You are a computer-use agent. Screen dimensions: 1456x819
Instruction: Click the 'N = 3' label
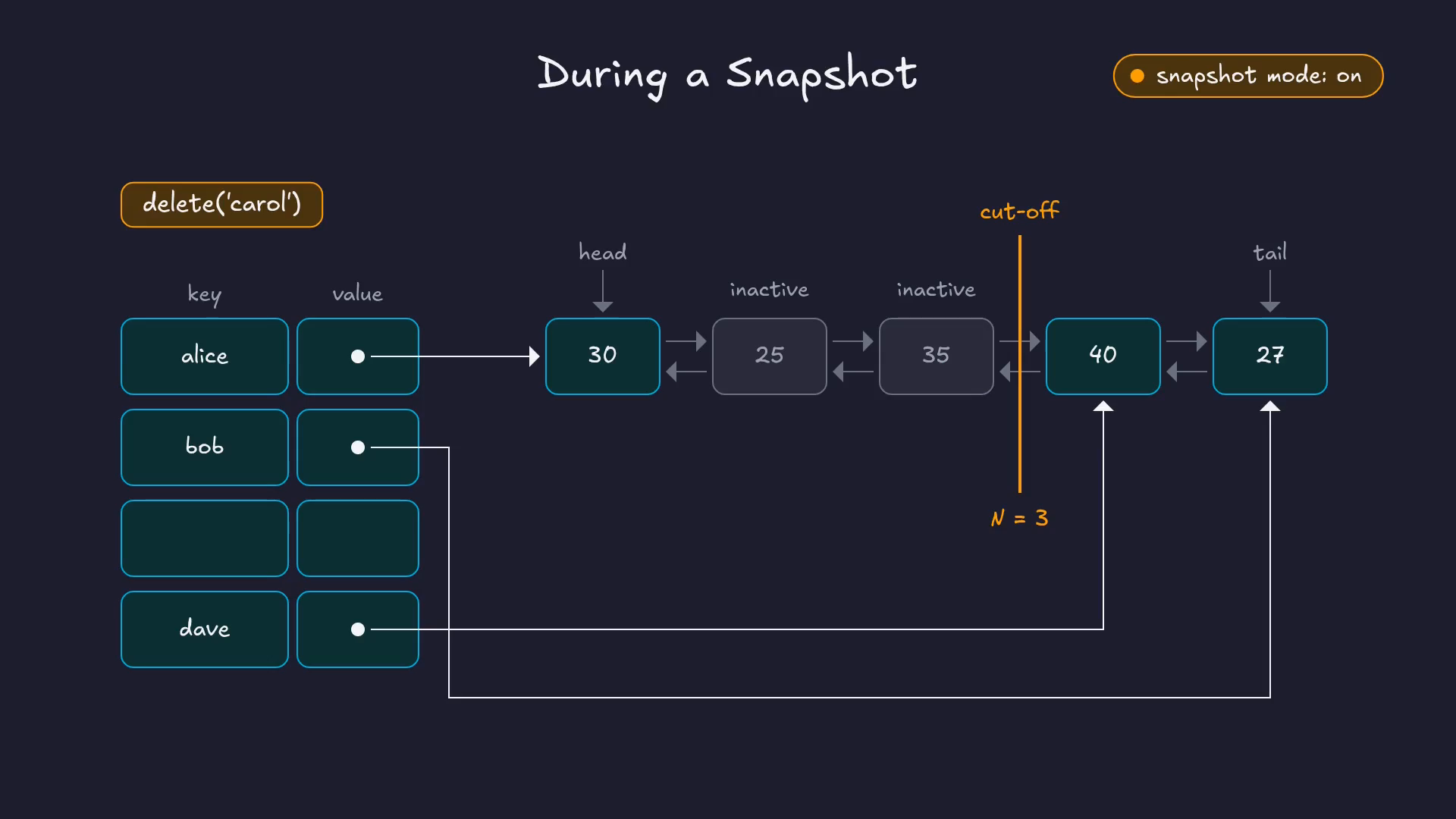click(1020, 518)
